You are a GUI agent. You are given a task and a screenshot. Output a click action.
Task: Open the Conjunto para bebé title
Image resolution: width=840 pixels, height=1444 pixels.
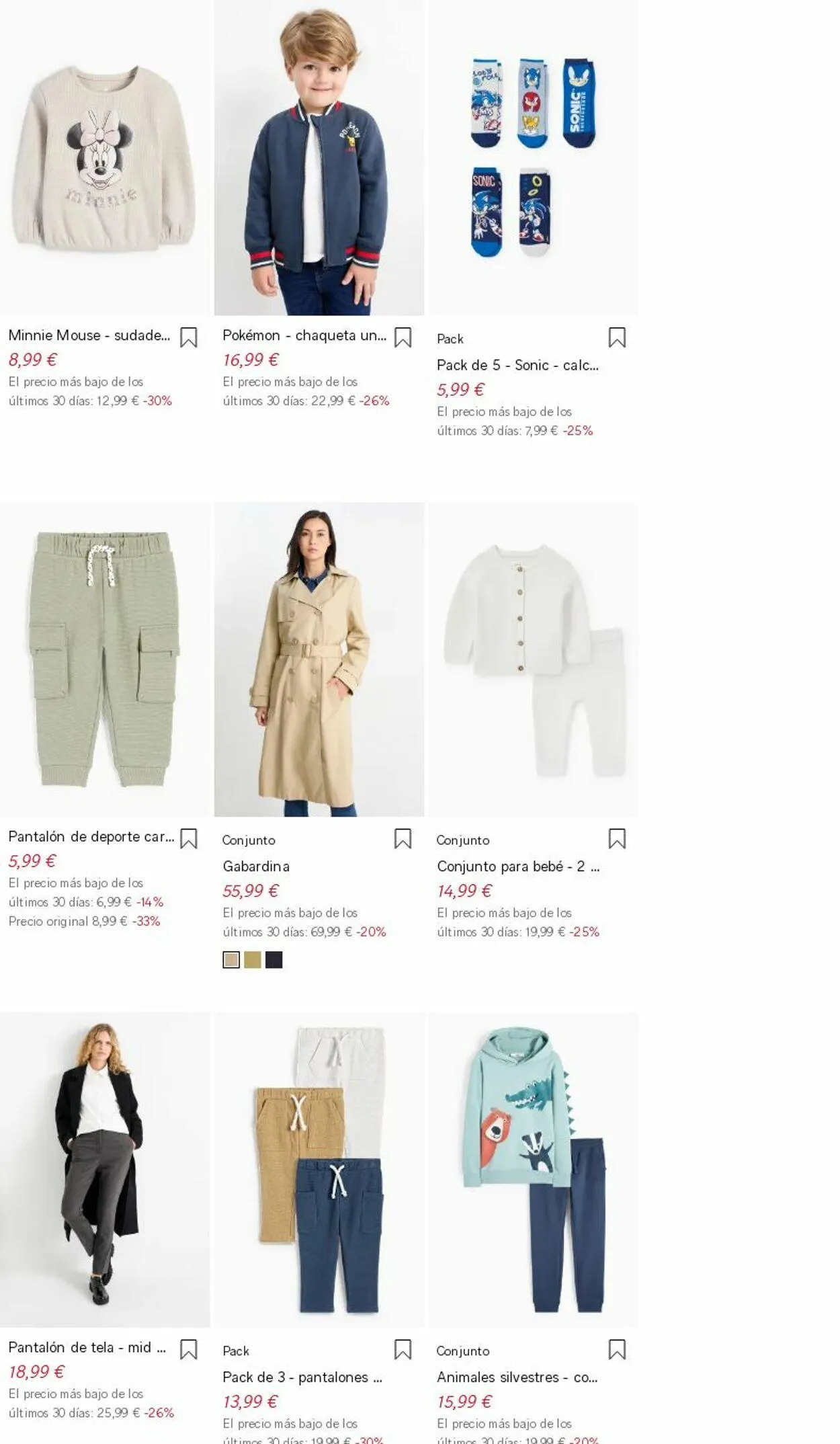518,867
